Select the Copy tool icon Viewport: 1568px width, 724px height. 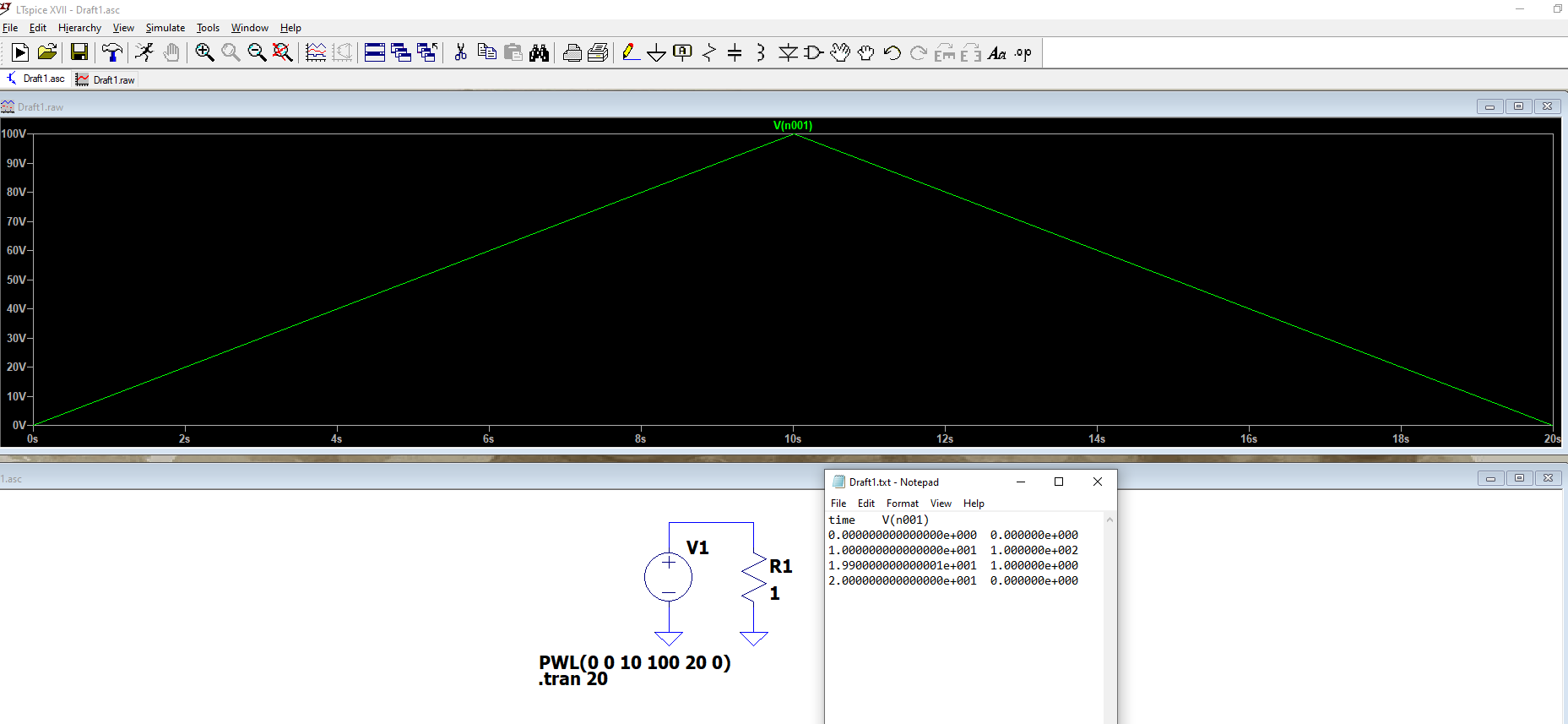click(487, 53)
